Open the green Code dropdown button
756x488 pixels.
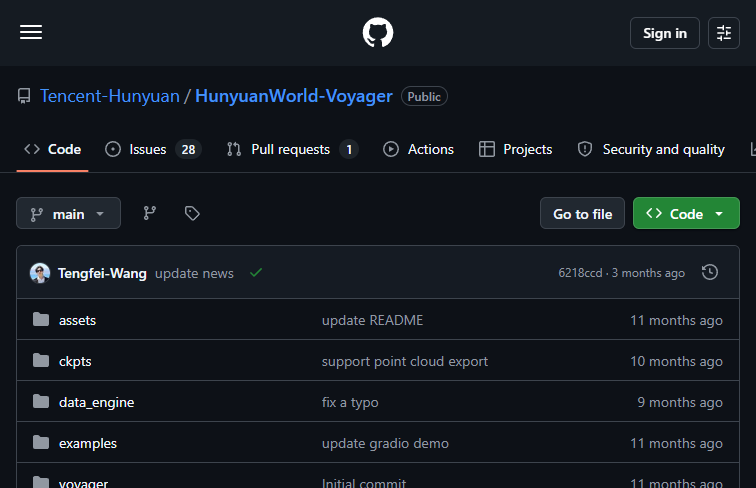[686, 213]
